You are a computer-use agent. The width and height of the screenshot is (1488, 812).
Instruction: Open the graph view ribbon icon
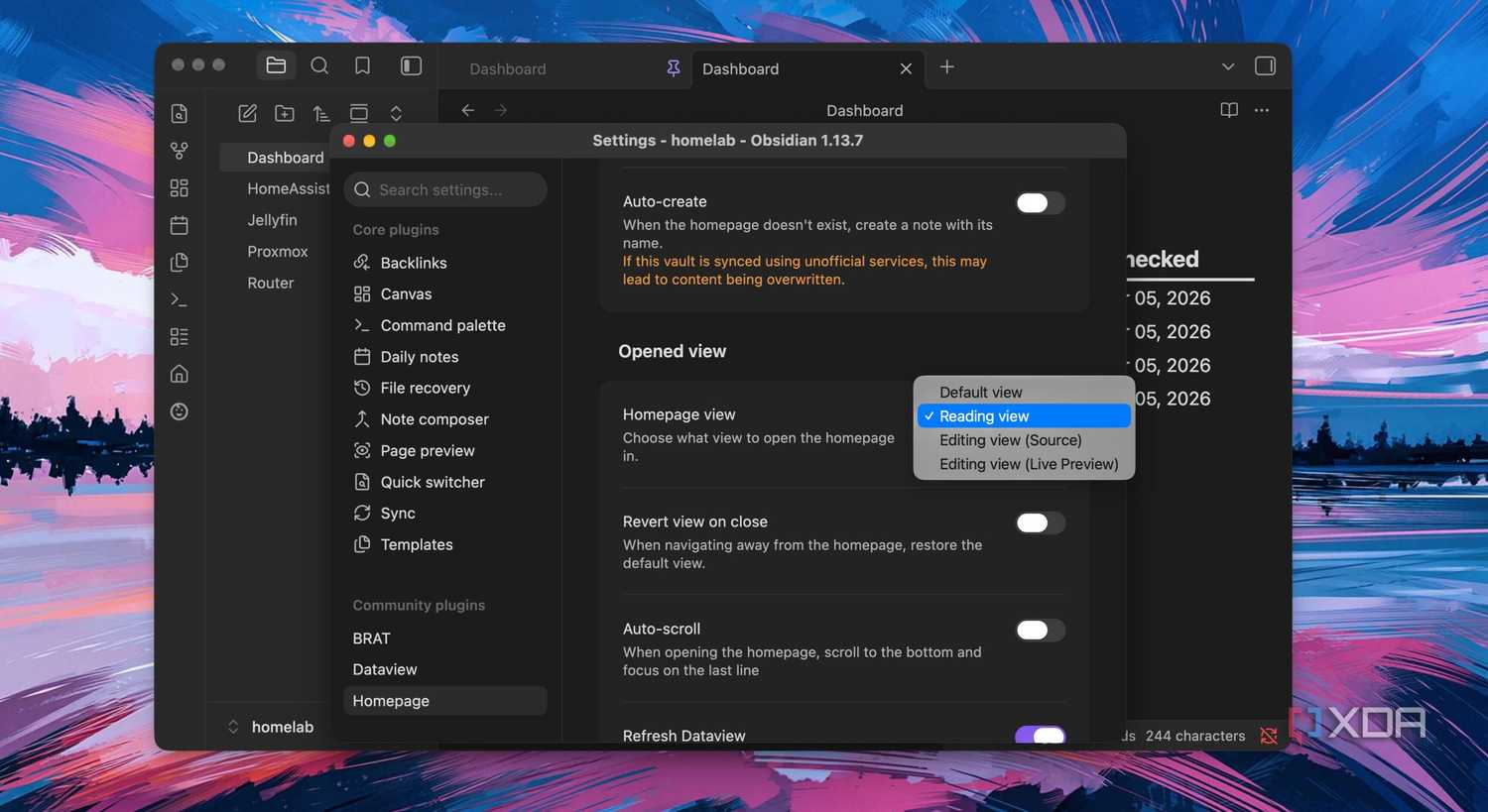(179, 151)
